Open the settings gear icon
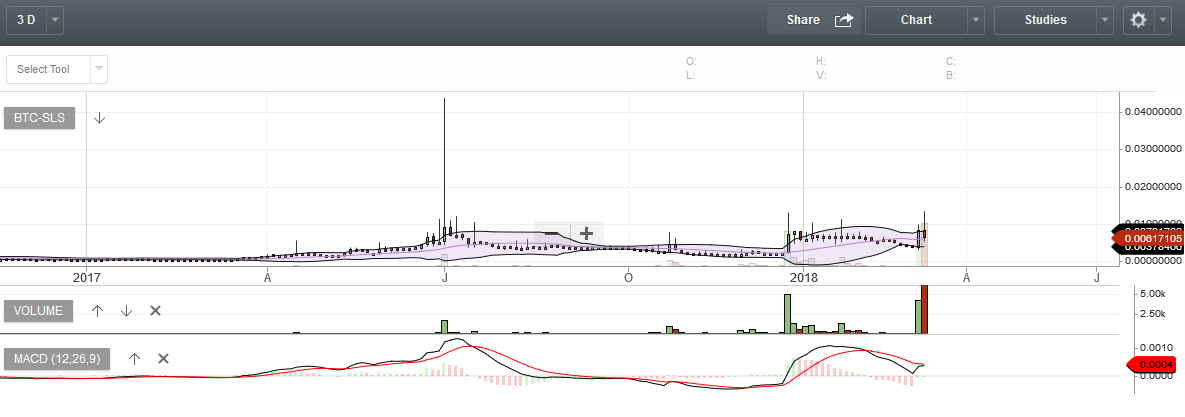 pyautogui.click(x=1138, y=20)
